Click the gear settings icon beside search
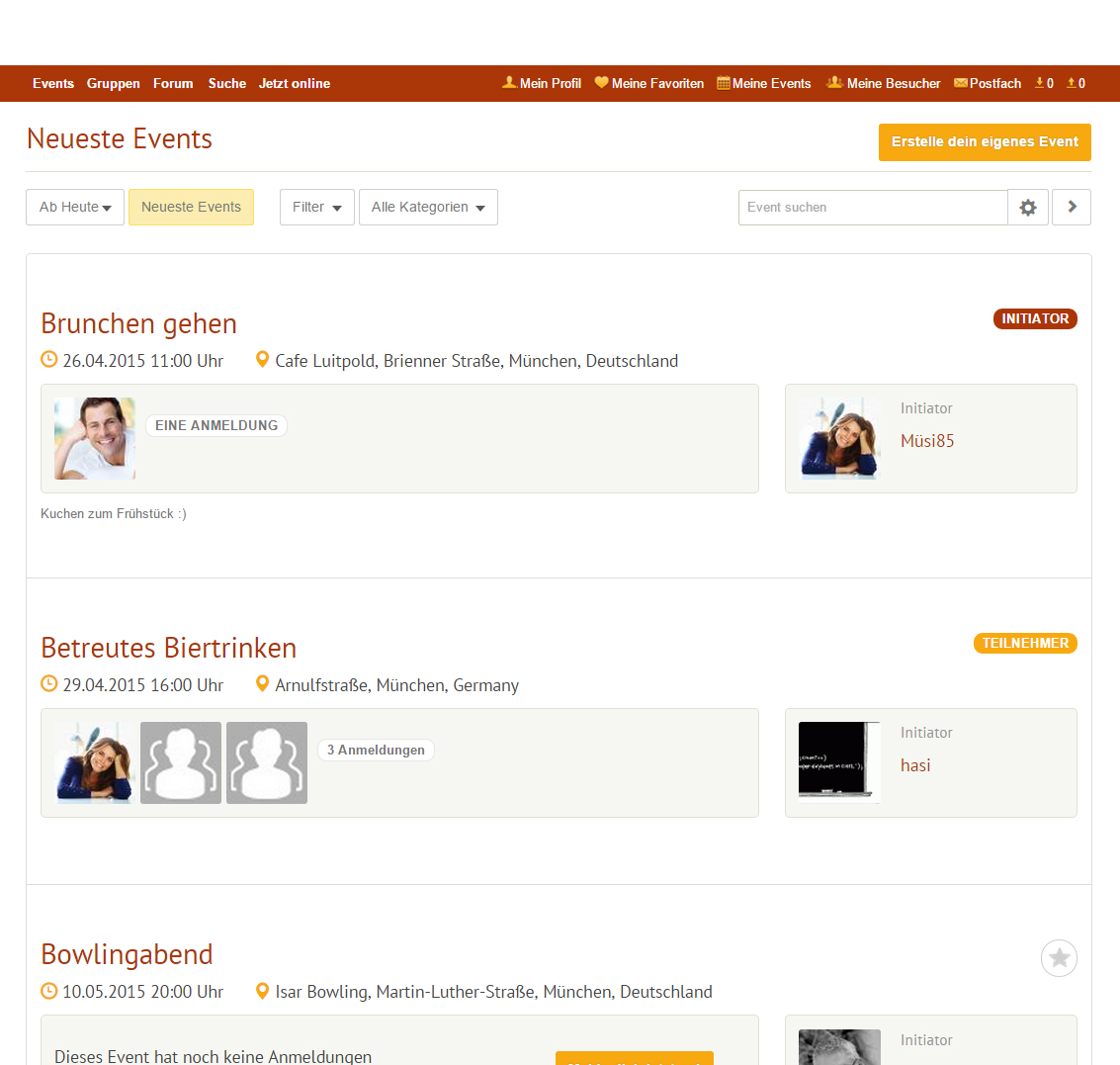The height and width of the screenshot is (1065, 1120). [x=1028, y=208]
